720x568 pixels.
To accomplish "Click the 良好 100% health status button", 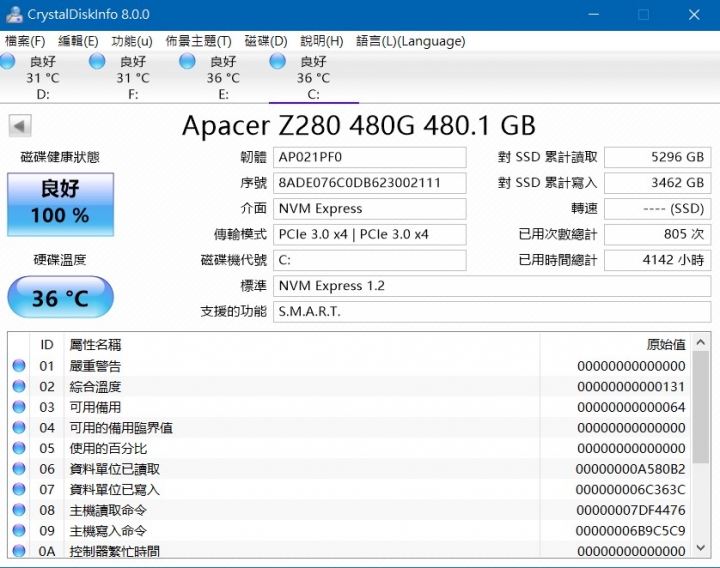I will tap(60, 202).
